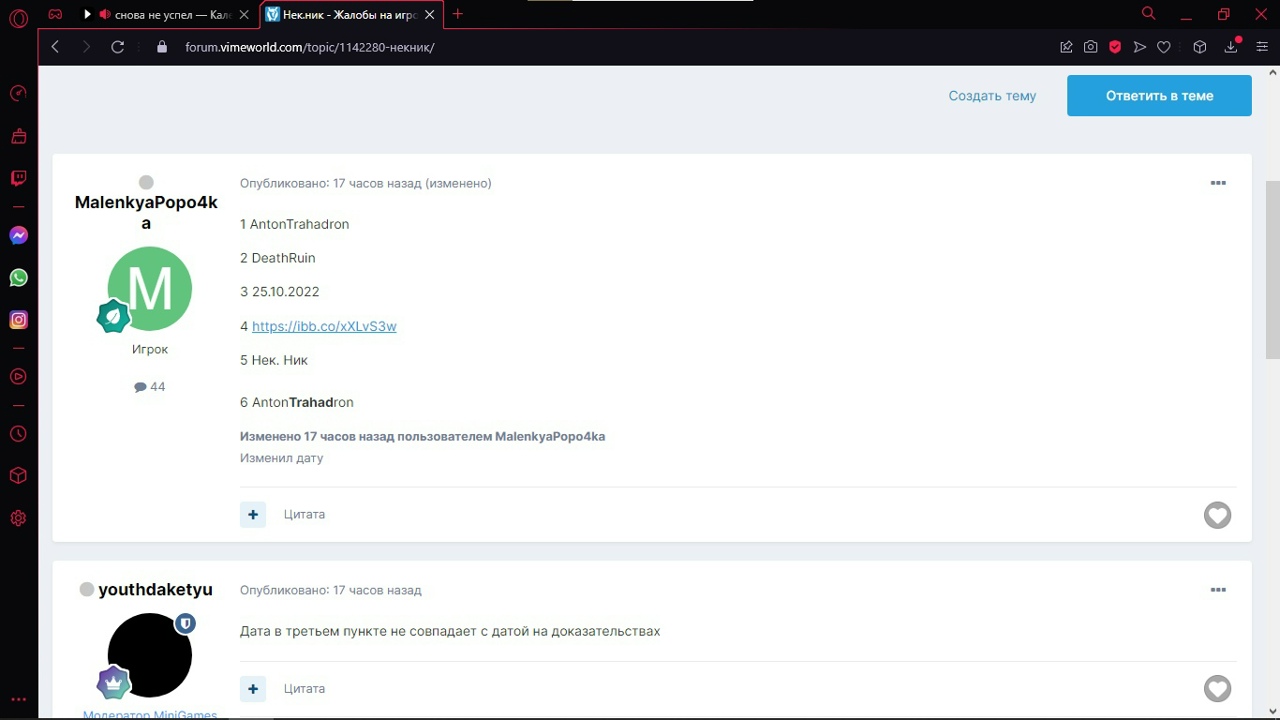
Task: Open options menu for first post
Action: 1218,183
